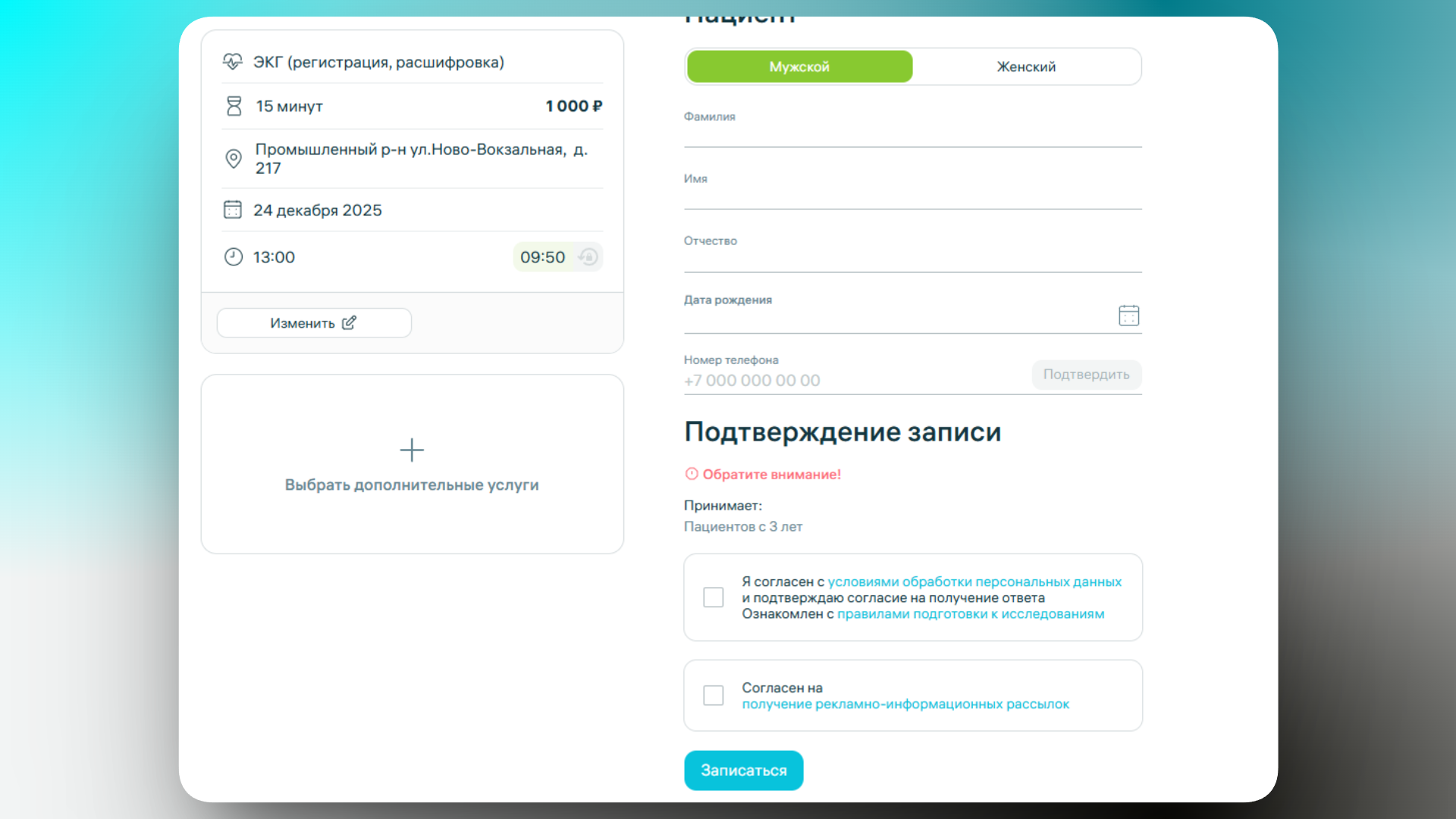The height and width of the screenshot is (819, 1456).
Task: Click the location pin icon beside the address
Action: pyautogui.click(x=234, y=158)
